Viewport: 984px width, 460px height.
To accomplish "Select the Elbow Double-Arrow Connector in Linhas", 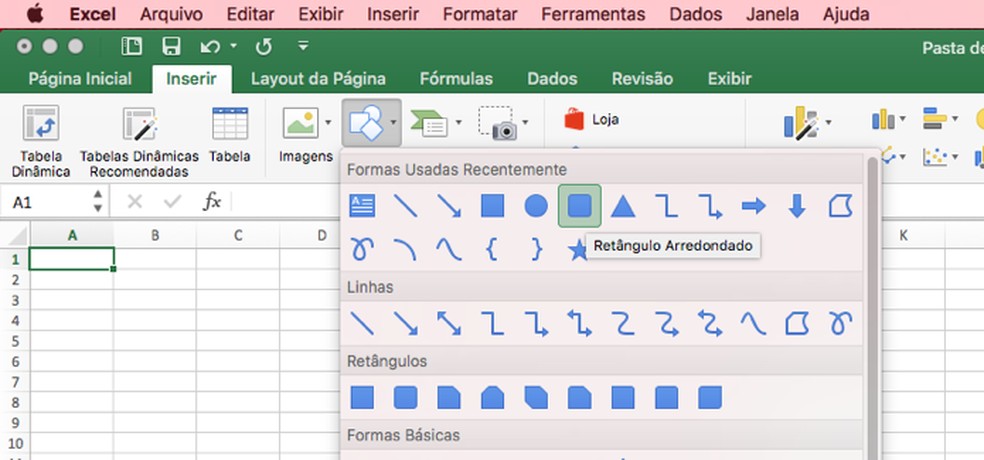I will tap(579, 324).
